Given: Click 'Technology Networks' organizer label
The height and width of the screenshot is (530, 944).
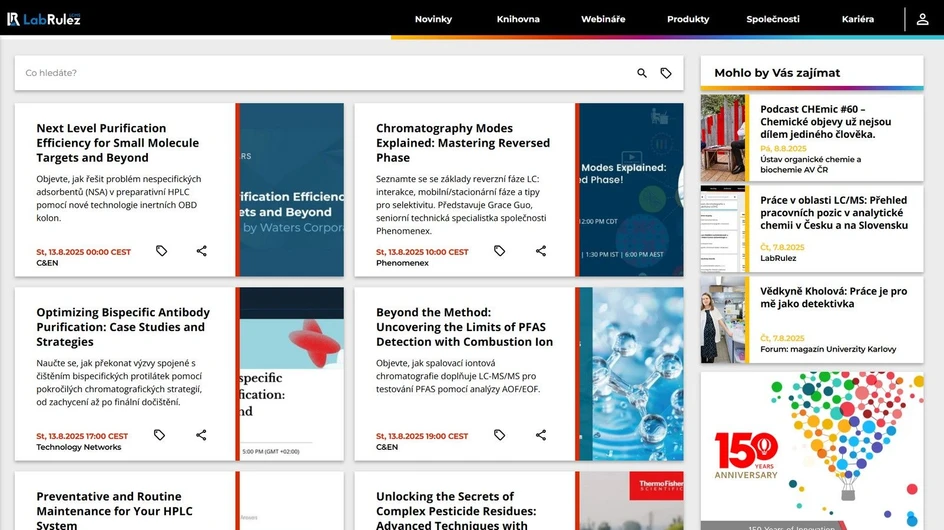Looking at the screenshot, I should point(78,447).
